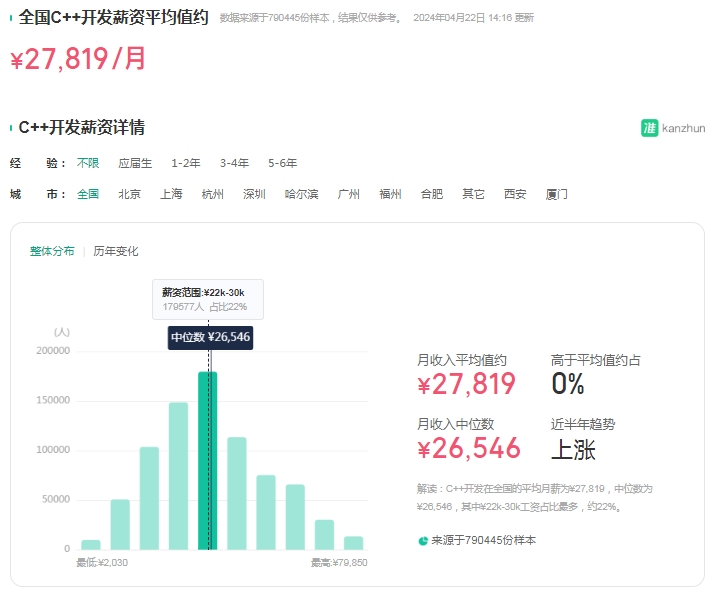
Task: Choose 其它 city option
Action: (473, 194)
